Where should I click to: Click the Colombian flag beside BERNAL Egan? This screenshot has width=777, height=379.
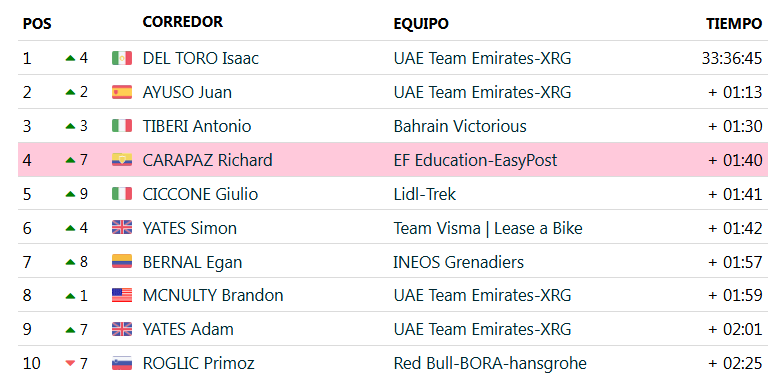(x=122, y=262)
